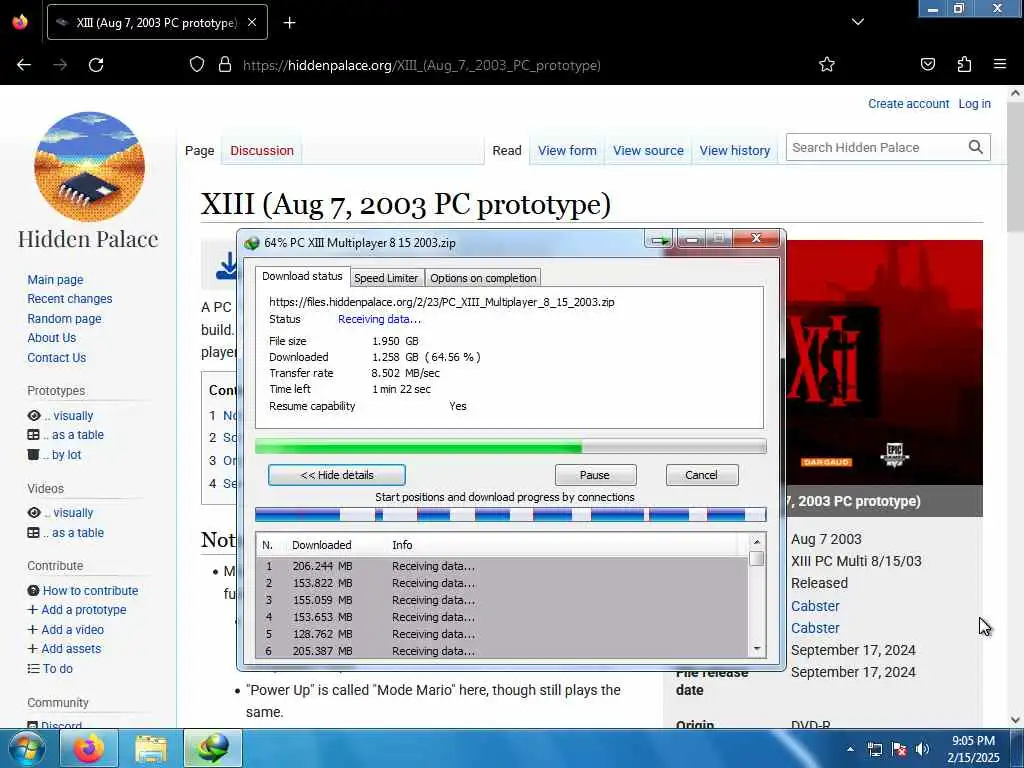Image resolution: width=1024 pixels, height=768 pixels.
Task: Switch to Speed Limiter tab
Action: coord(386,278)
